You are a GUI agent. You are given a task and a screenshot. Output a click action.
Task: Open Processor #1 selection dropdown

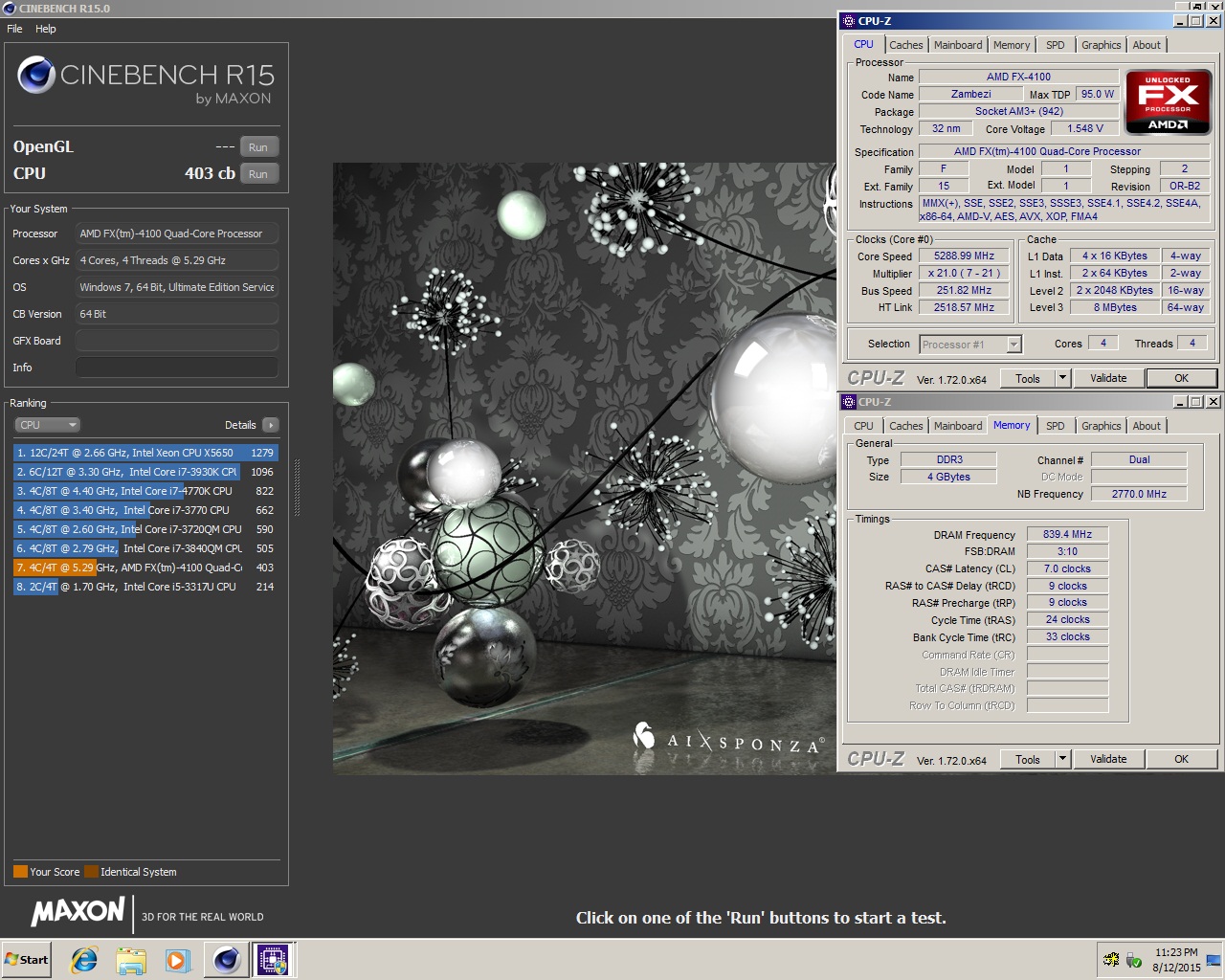(970, 345)
